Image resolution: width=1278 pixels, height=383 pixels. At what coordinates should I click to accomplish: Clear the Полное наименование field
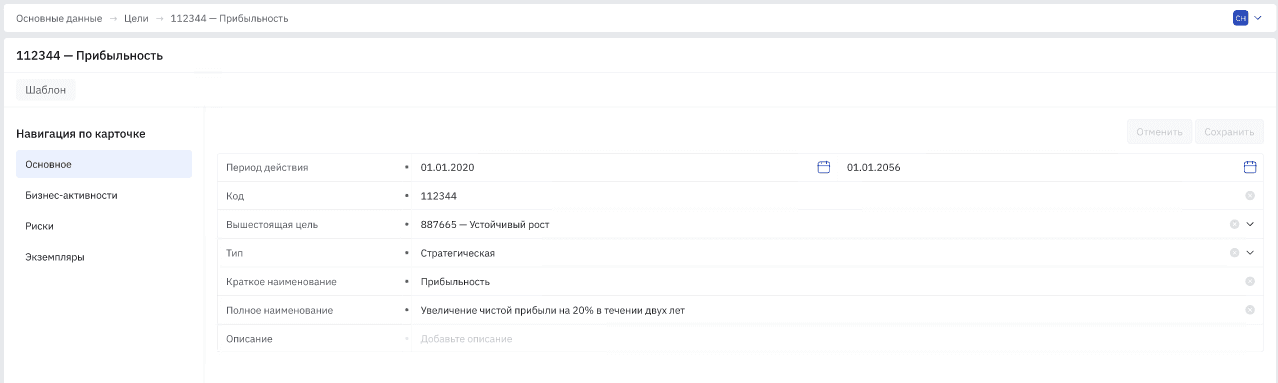[x=1249, y=310]
